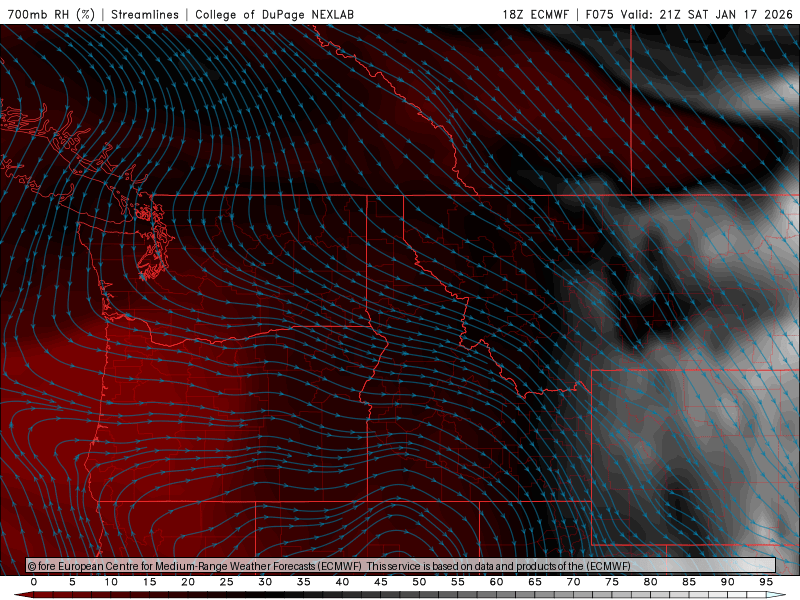The image size is (800, 600).
Task: Click the 95 value on color scale
Action: pyautogui.click(x=766, y=582)
